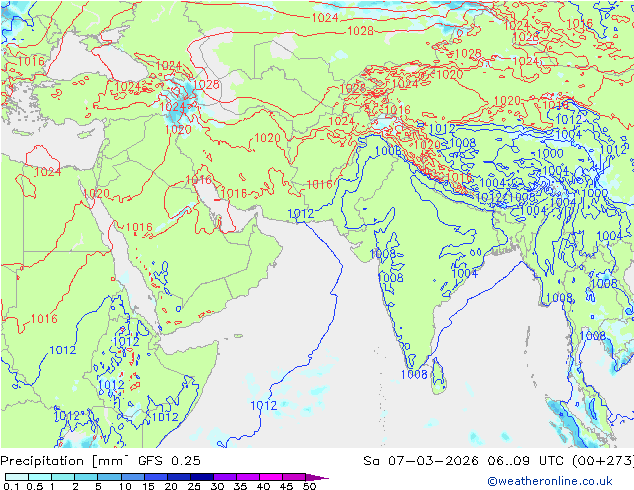Select the 40–45 mm magenta legend swatch

[271, 477]
